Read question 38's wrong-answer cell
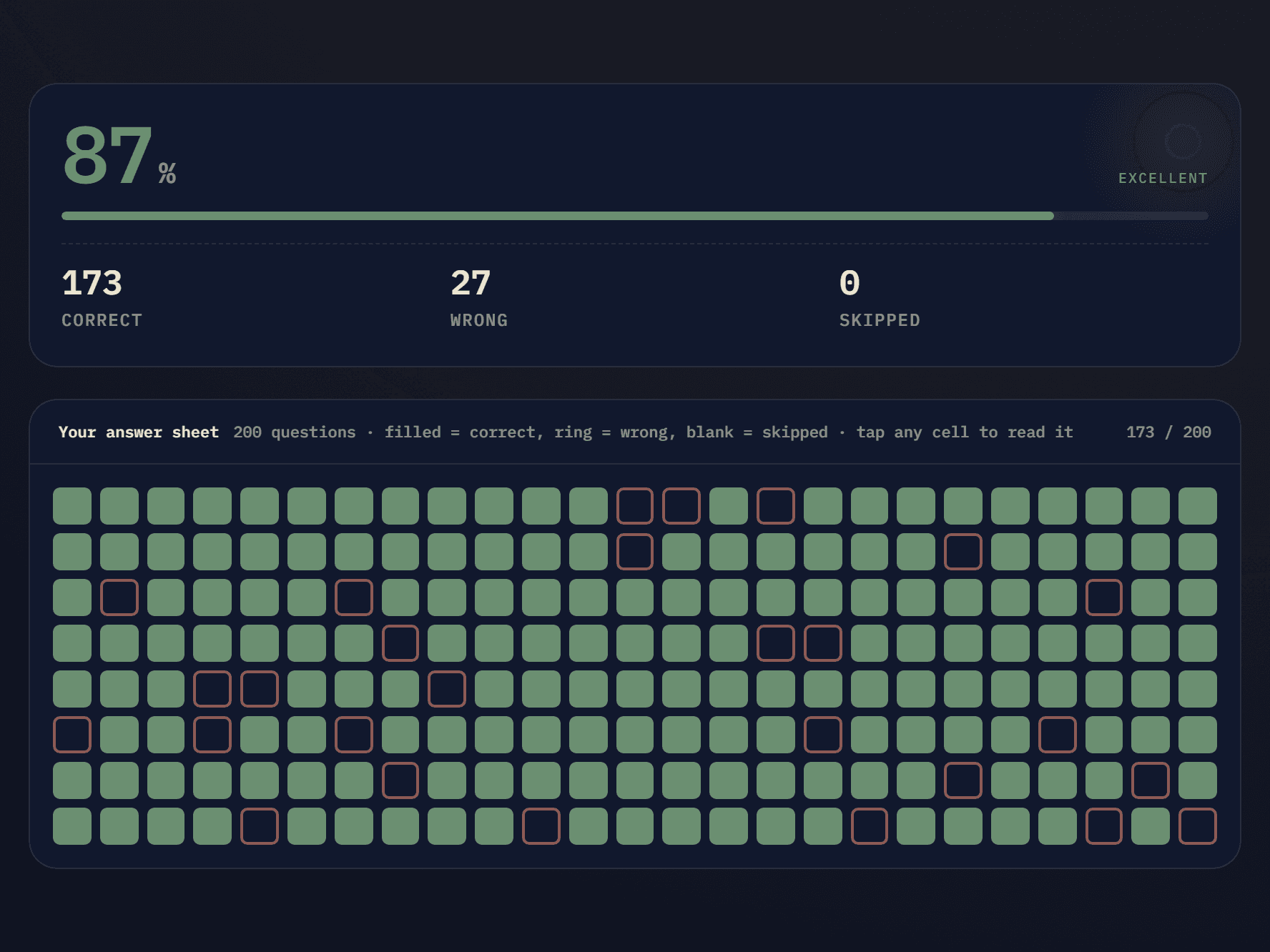 (x=634, y=552)
